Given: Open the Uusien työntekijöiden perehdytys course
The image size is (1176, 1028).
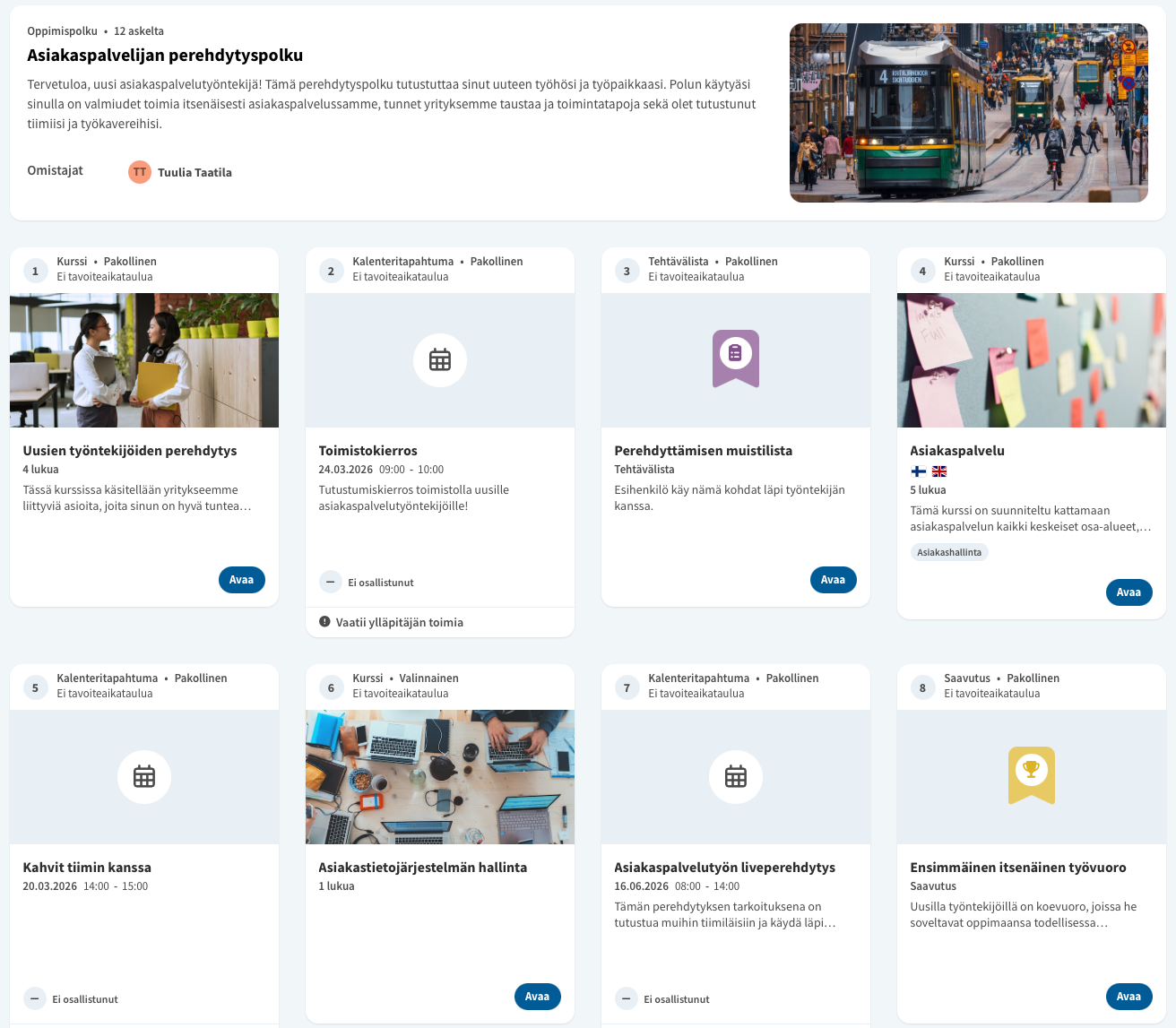Looking at the screenshot, I should tap(242, 580).
